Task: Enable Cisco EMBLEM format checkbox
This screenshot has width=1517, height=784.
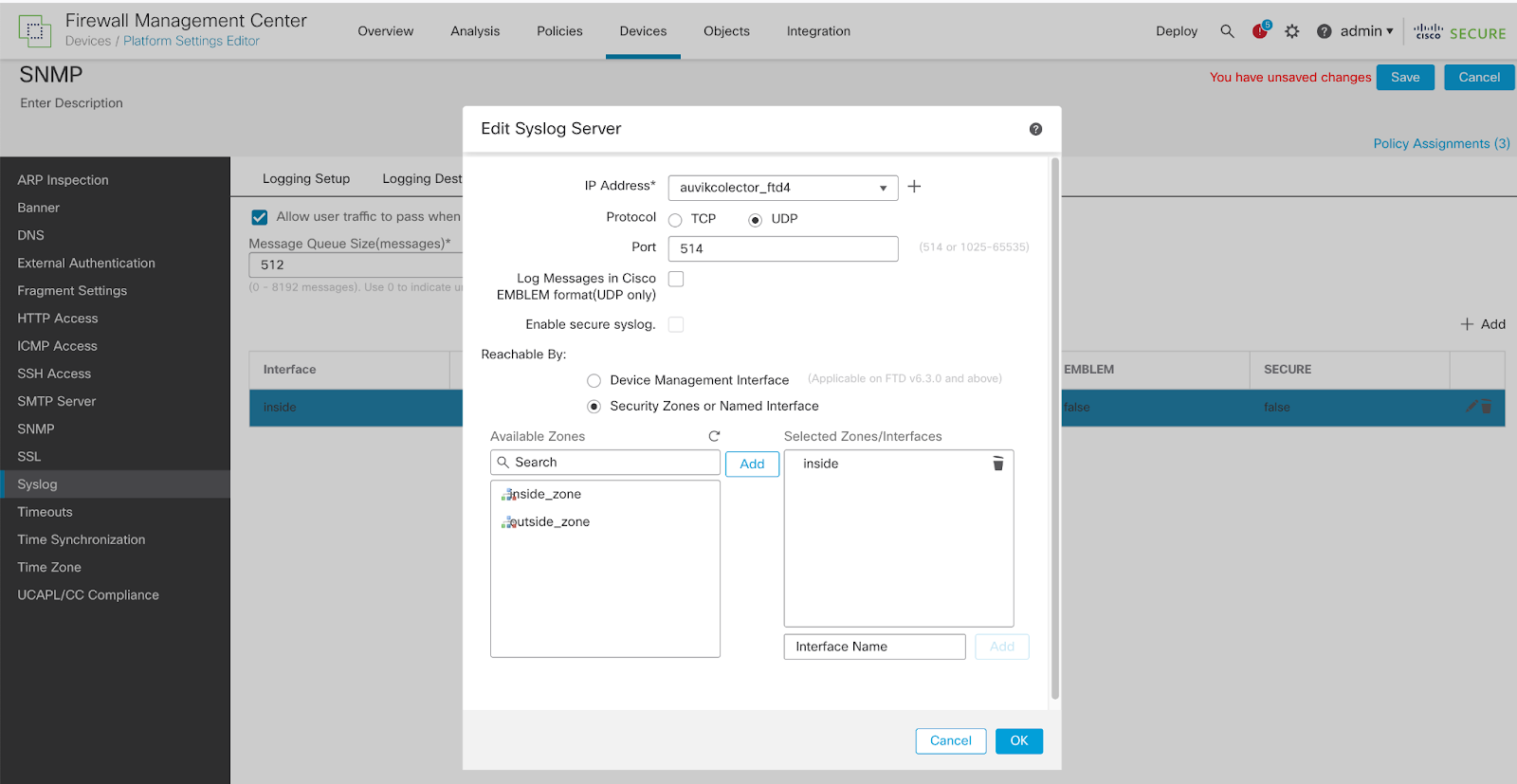Action: 676,279
